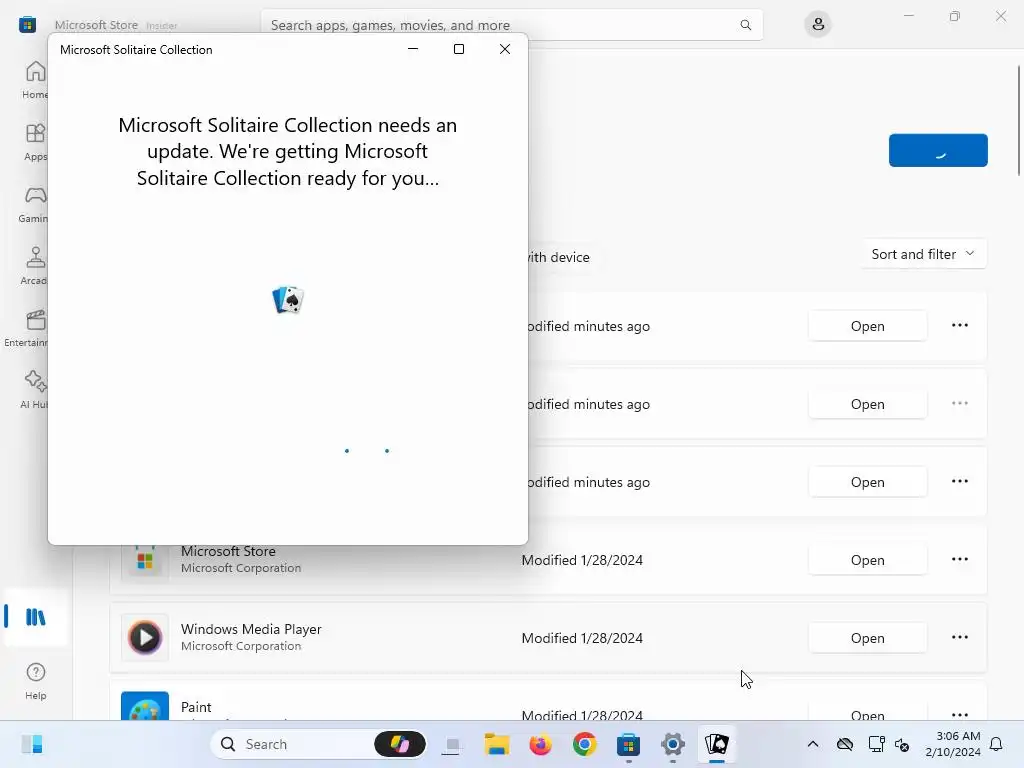
Task: Expand Sort and filter dropdown
Action: [923, 254]
